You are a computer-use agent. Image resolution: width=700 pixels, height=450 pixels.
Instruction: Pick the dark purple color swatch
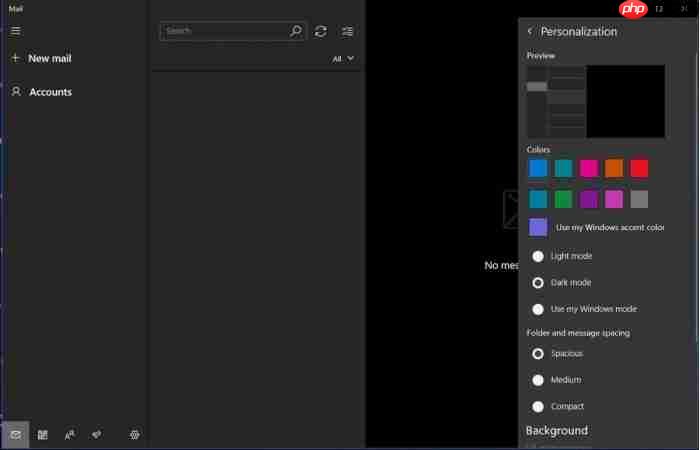(x=589, y=199)
